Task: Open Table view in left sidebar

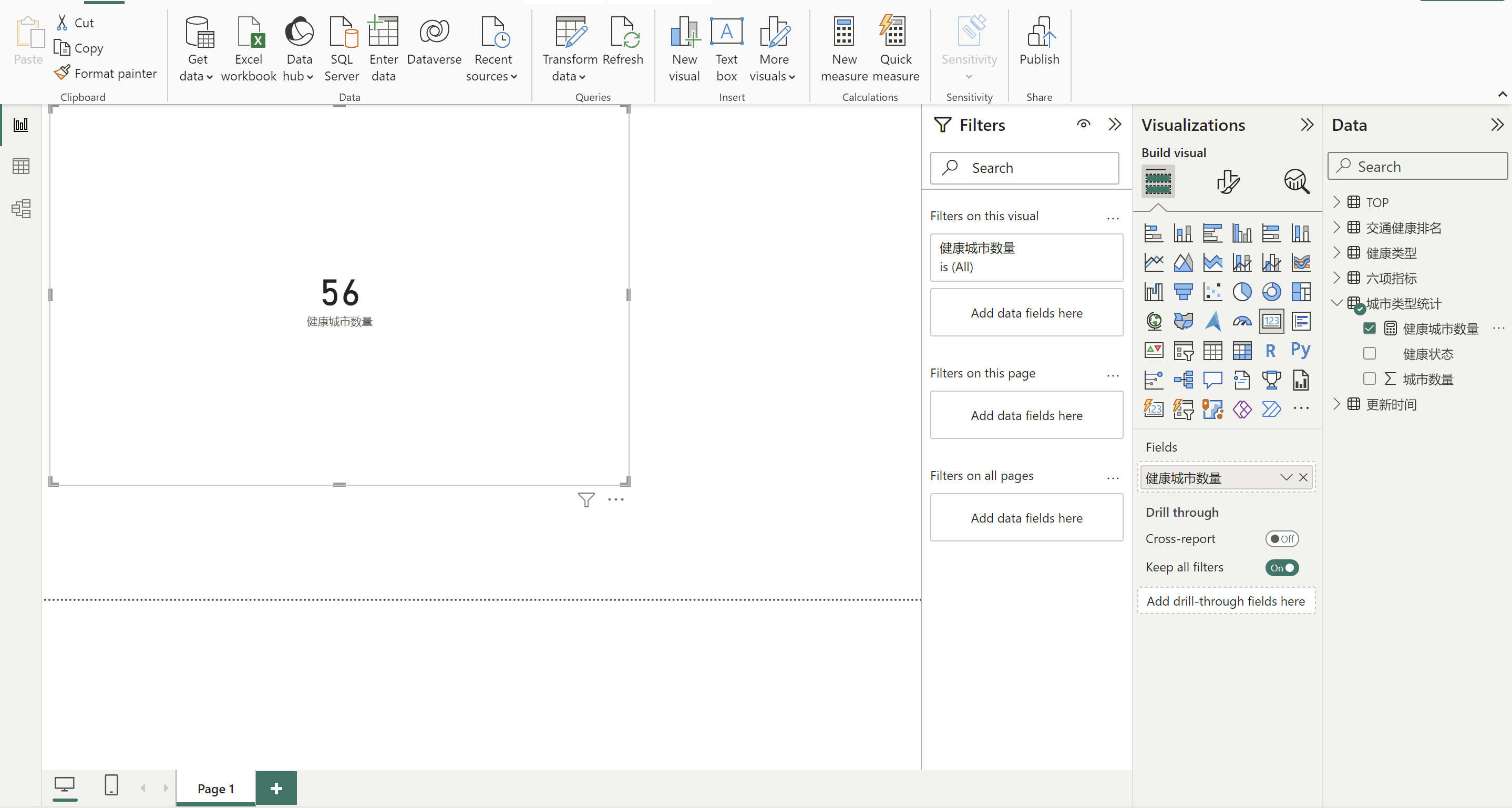Action: [21, 166]
